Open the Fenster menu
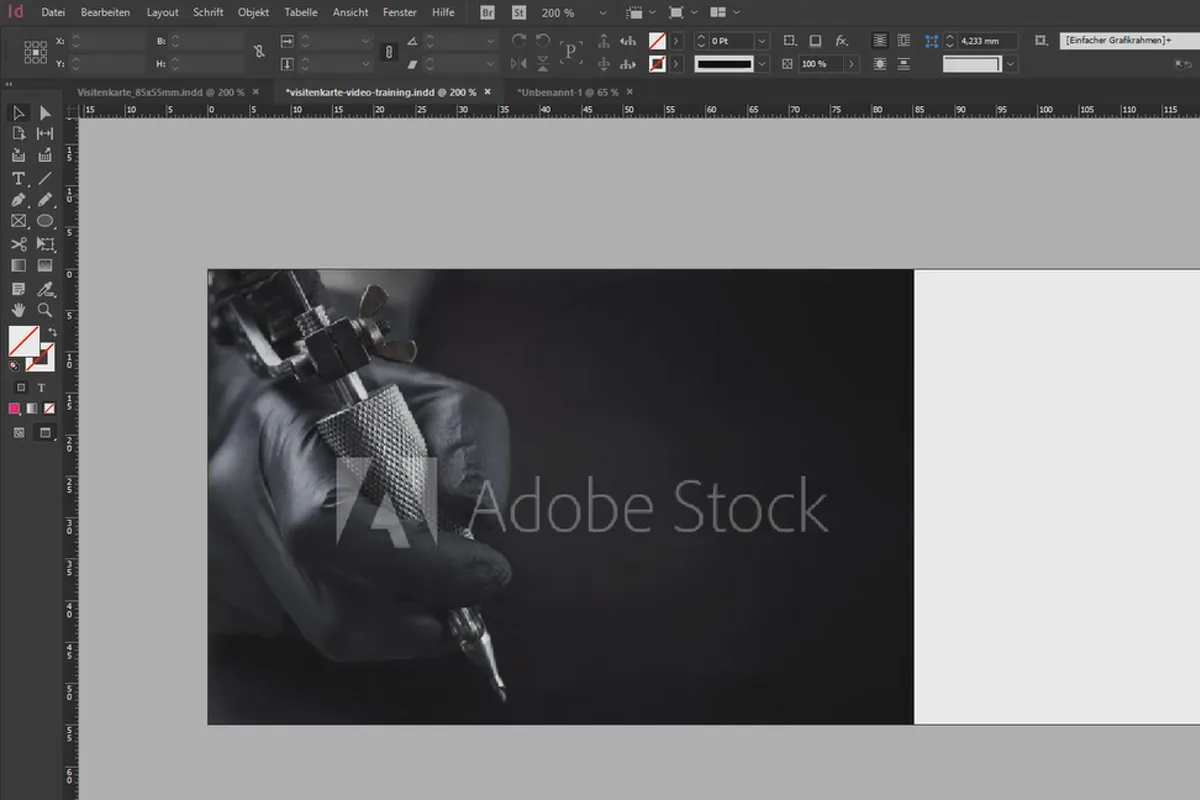 [400, 13]
